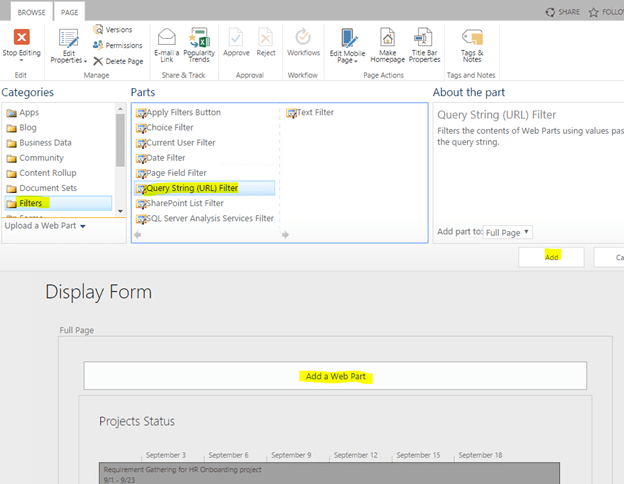Open Workflows from the ribbon

click(x=303, y=42)
